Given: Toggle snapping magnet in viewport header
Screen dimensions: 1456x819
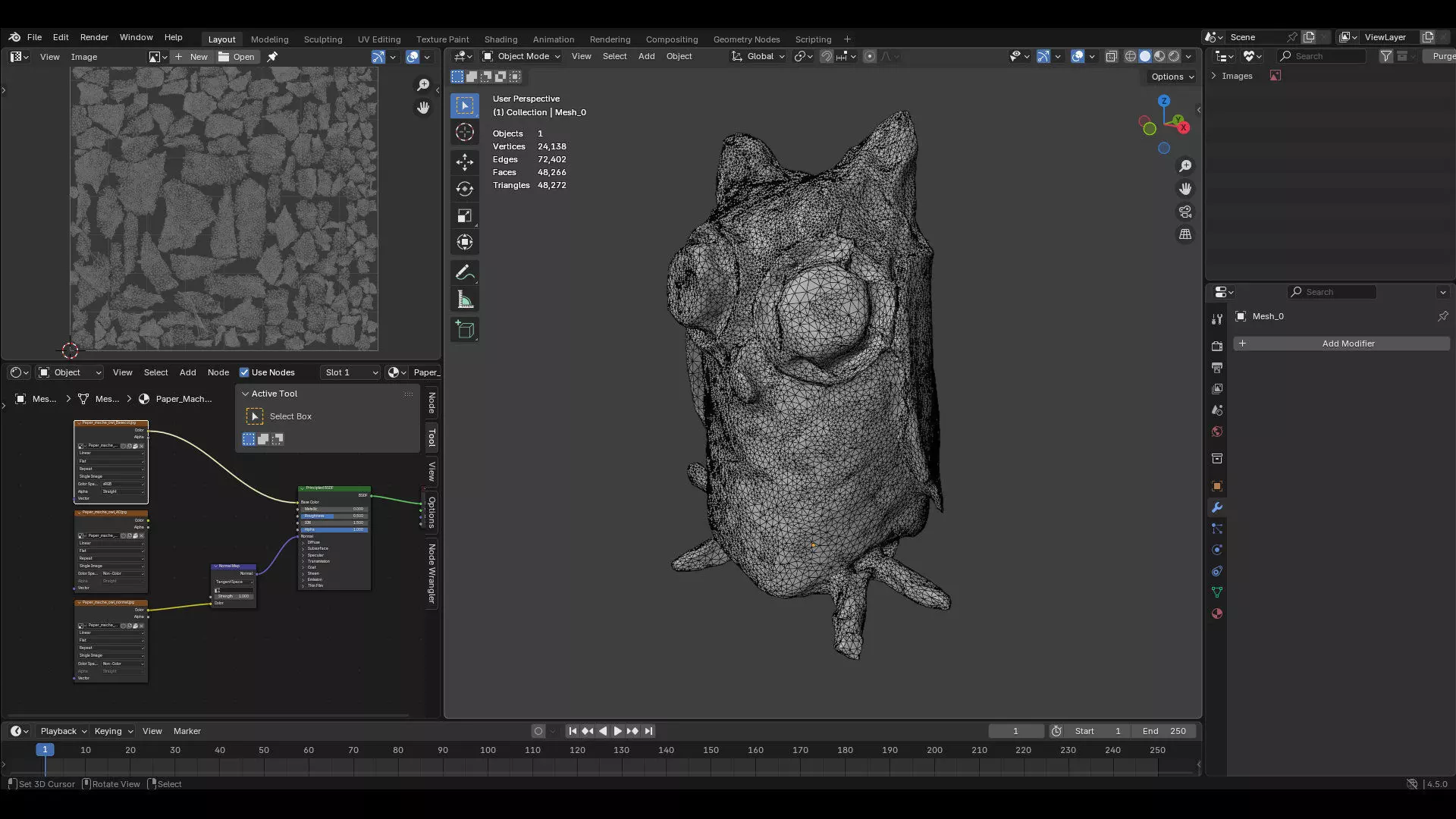Looking at the screenshot, I should click(827, 56).
